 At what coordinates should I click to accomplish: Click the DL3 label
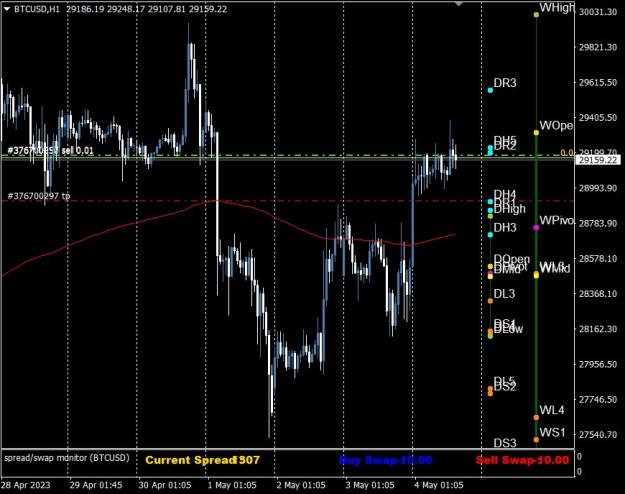(504, 294)
